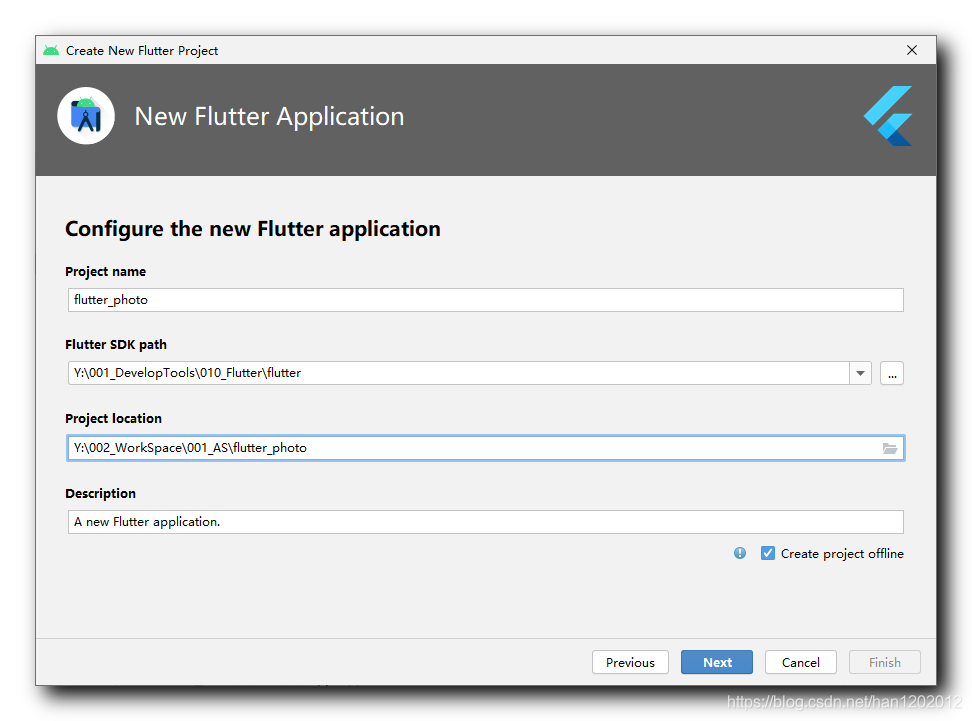Screen dimensions: 972x721
Task: Click the disabled Finish button
Action: click(885, 662)
